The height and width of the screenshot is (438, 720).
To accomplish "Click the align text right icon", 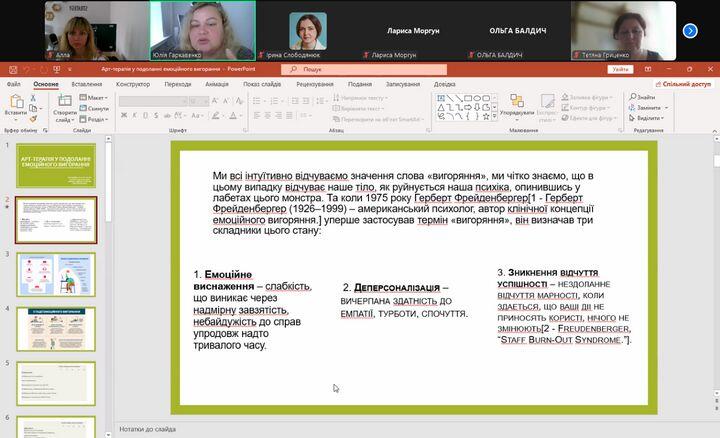I will pos(279,115).
